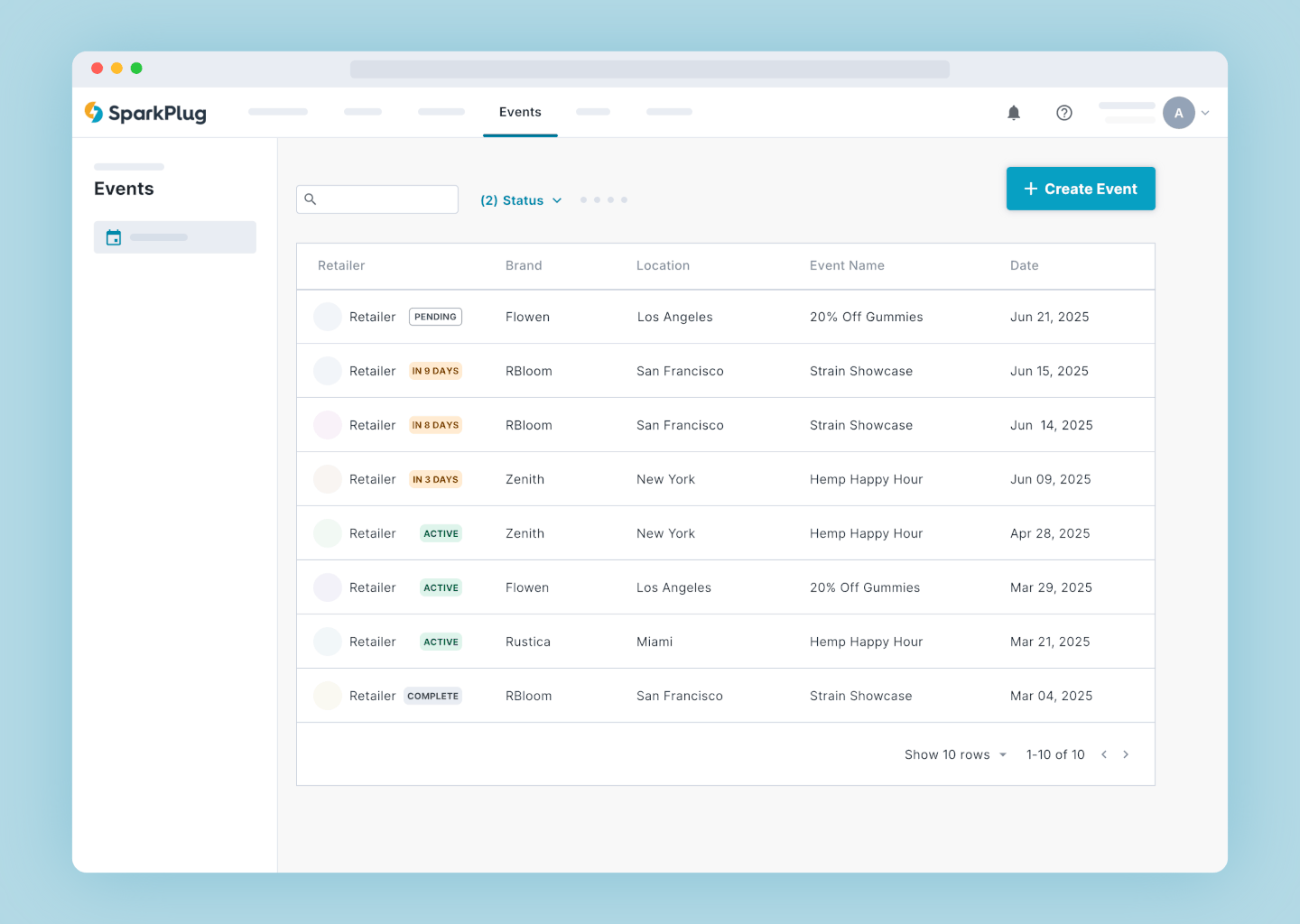
Task: Click Zenith in the Jun 09 row
Action: [x=525, y=479]
